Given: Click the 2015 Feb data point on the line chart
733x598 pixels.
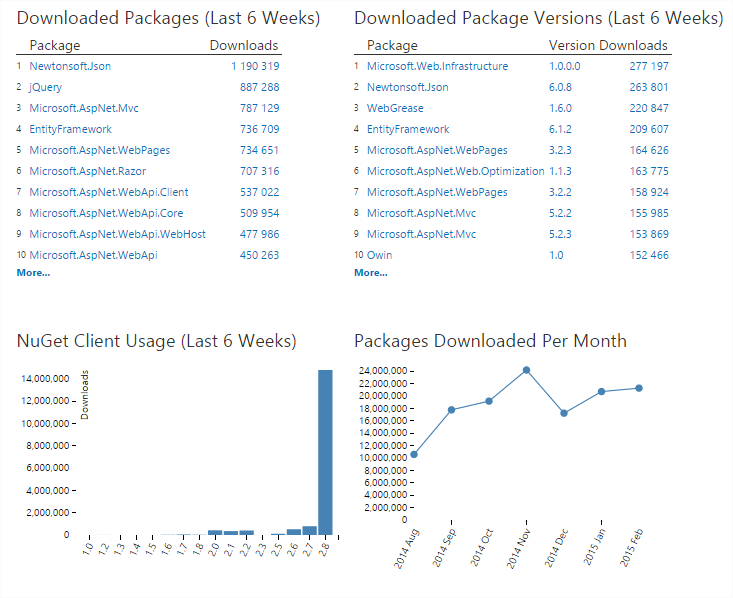Looking at the screenshot, I should pyautogui.click(x=639, y=389).
